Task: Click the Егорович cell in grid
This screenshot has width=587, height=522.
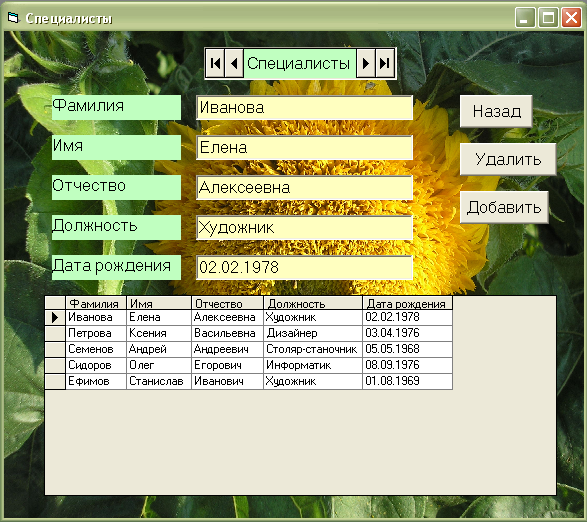Action: tap(227, 365)
